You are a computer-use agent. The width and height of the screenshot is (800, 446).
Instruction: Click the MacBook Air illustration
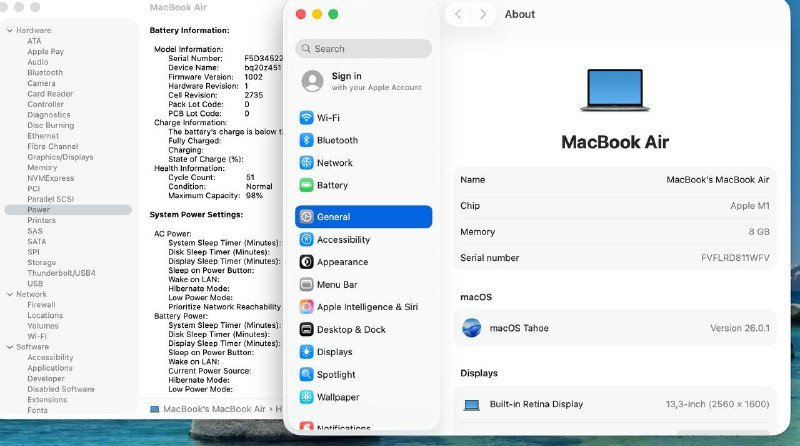(x=615, y=90)
